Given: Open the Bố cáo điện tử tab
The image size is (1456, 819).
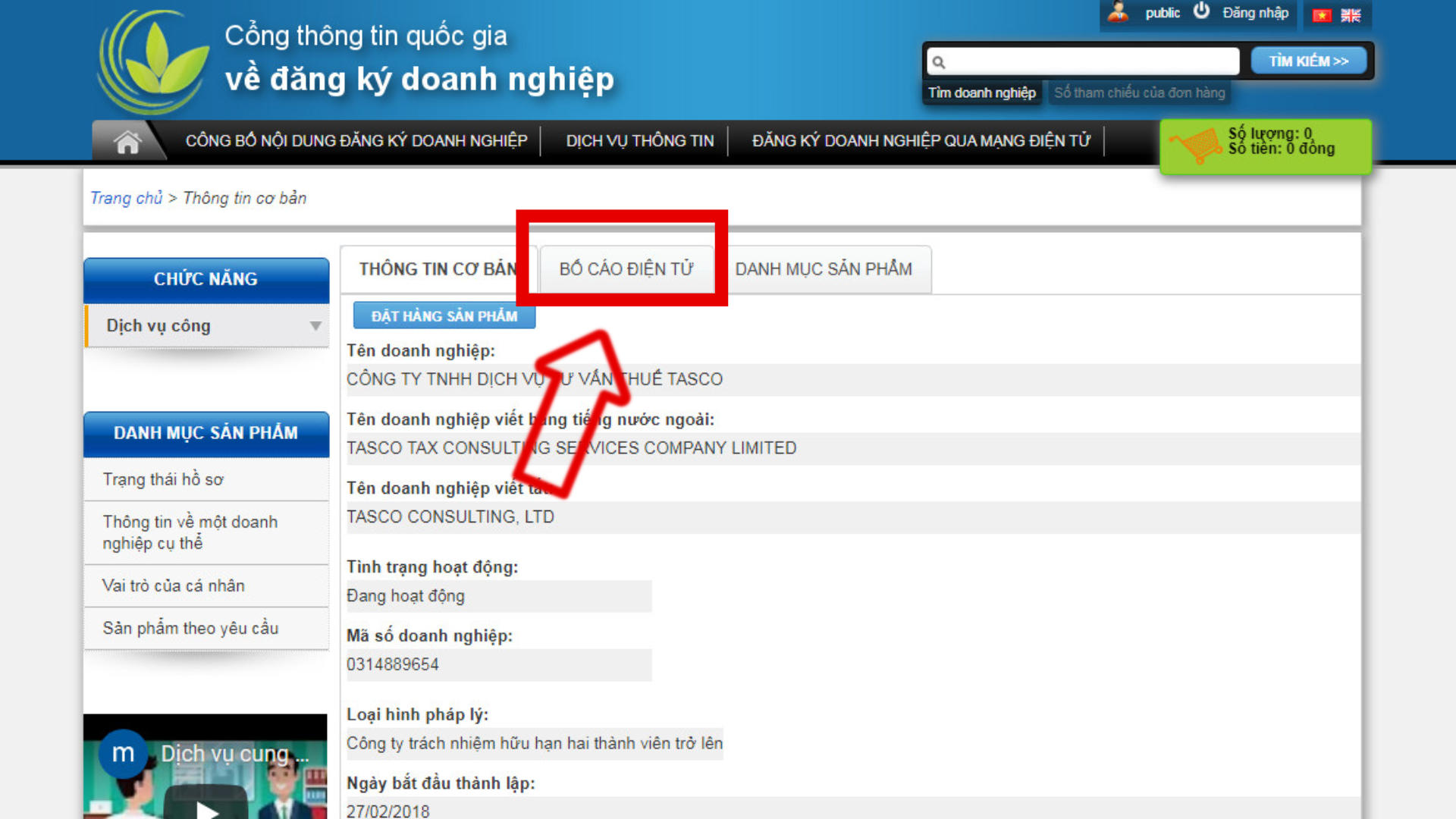Looking at the screenshot, I should click(626, 269).
